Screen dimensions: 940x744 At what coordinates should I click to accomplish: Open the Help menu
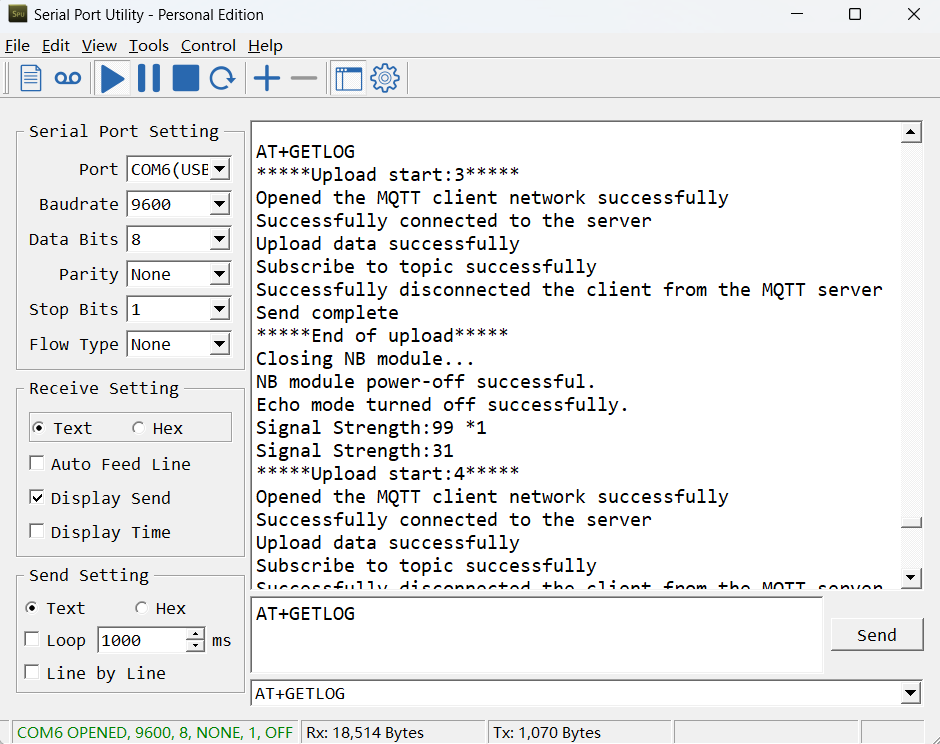pos(265,46)
